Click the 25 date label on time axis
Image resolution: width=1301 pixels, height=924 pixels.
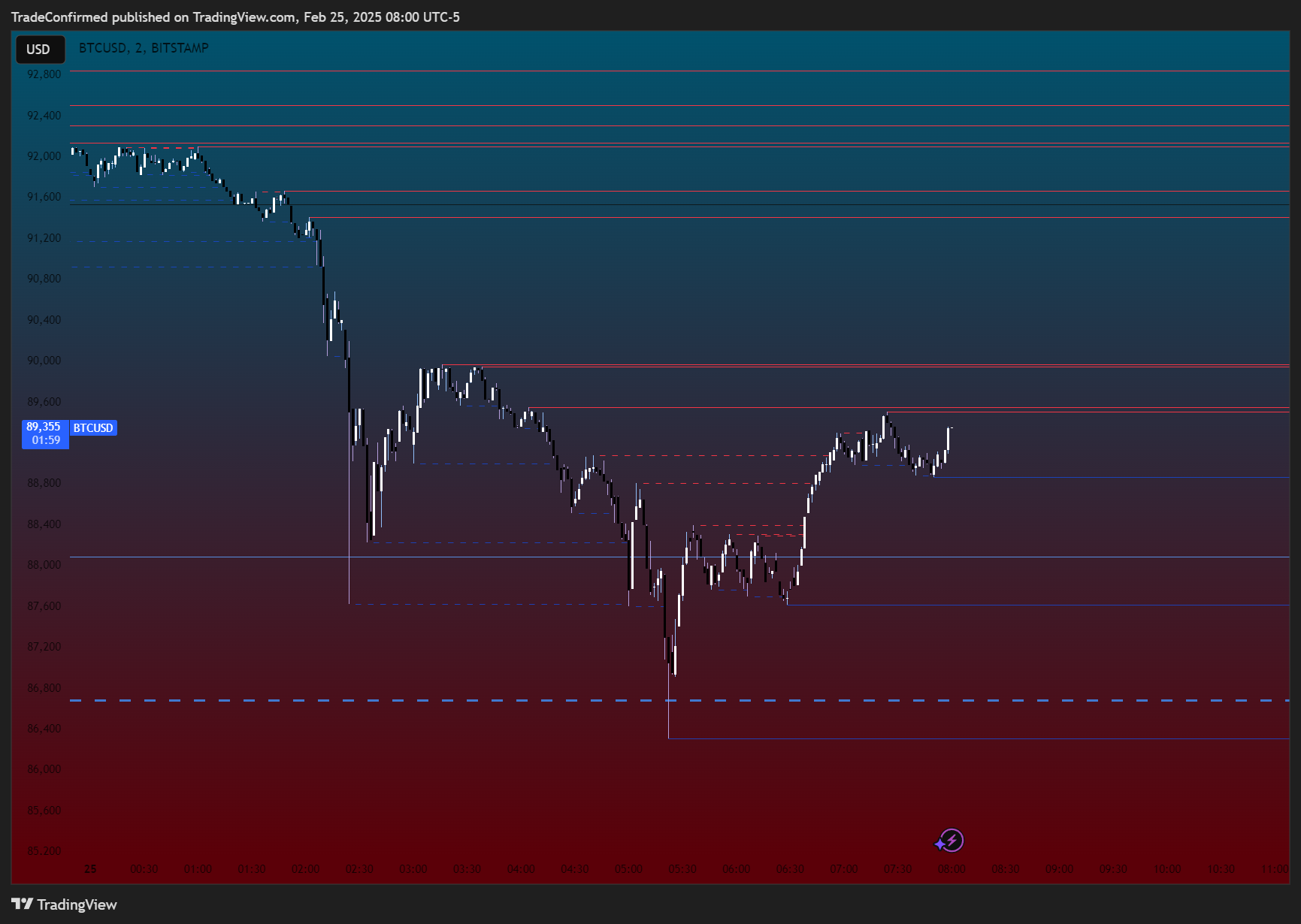point(90,869)
